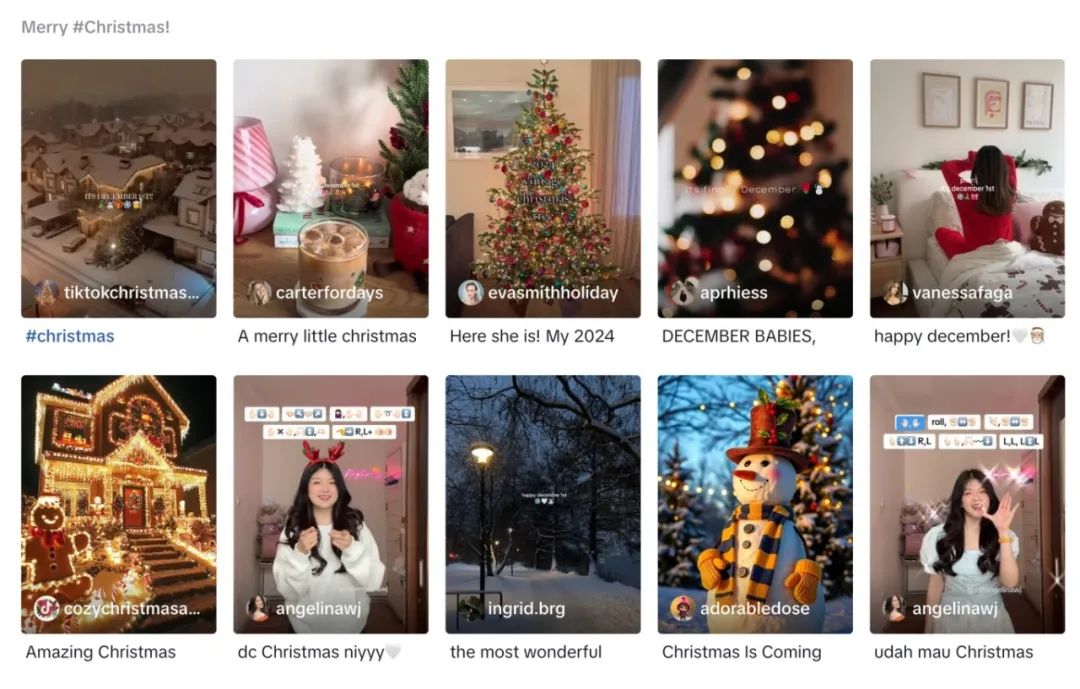
Task: Open adorabledose profile avatar
Action: (x=683, y=608)
